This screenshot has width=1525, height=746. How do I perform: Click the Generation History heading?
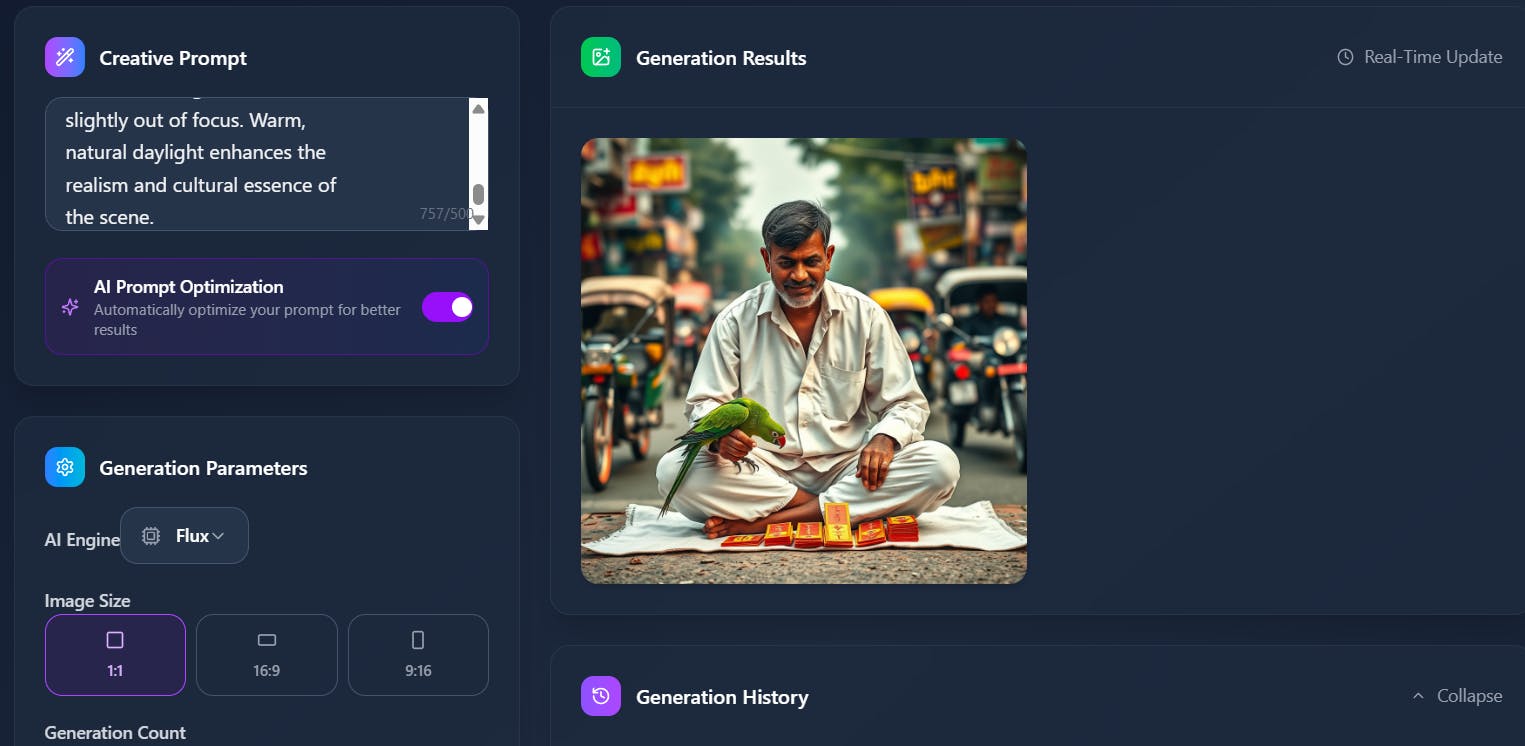pos(722,697)
